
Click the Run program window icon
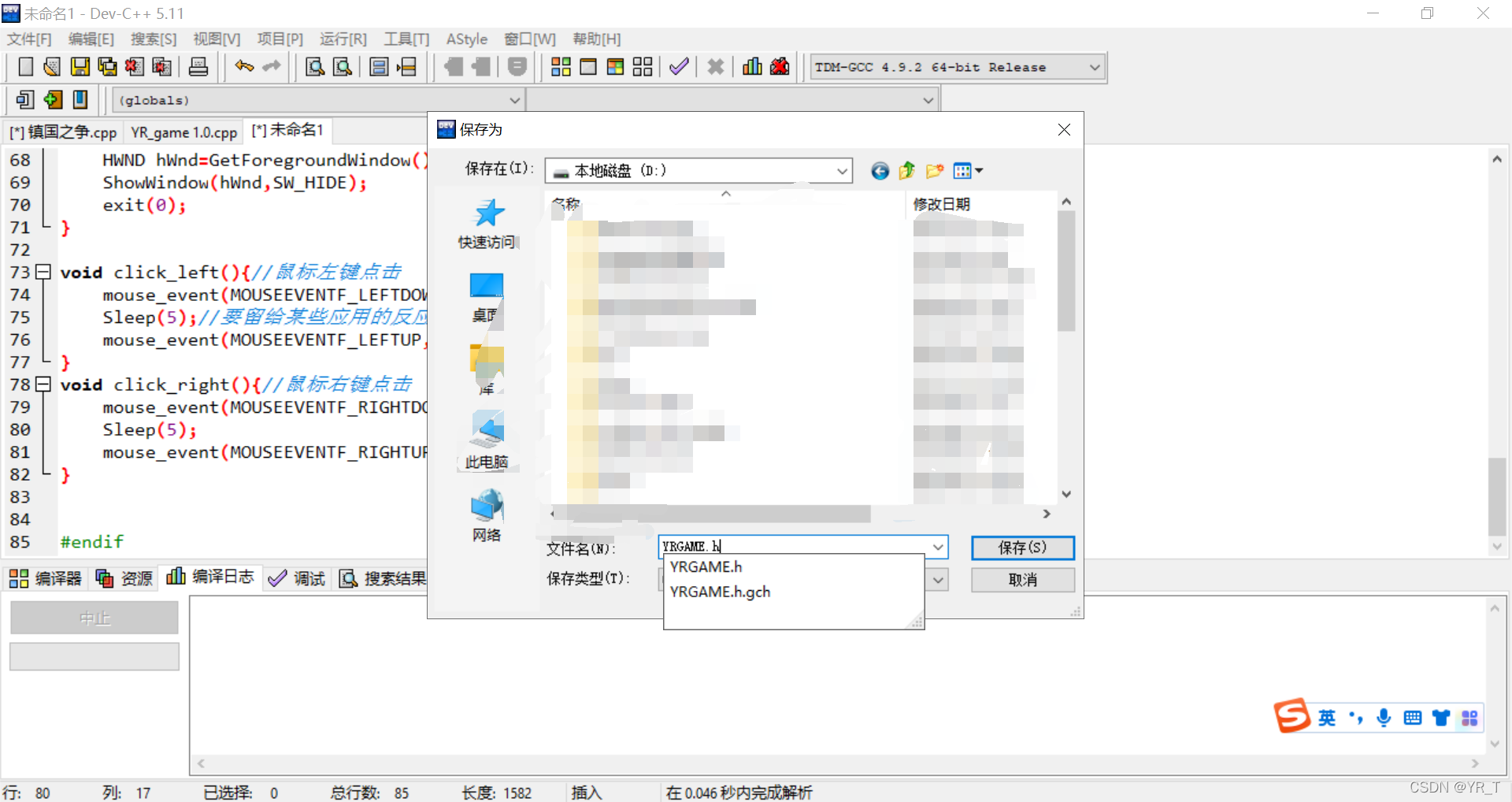pos(588,67)
